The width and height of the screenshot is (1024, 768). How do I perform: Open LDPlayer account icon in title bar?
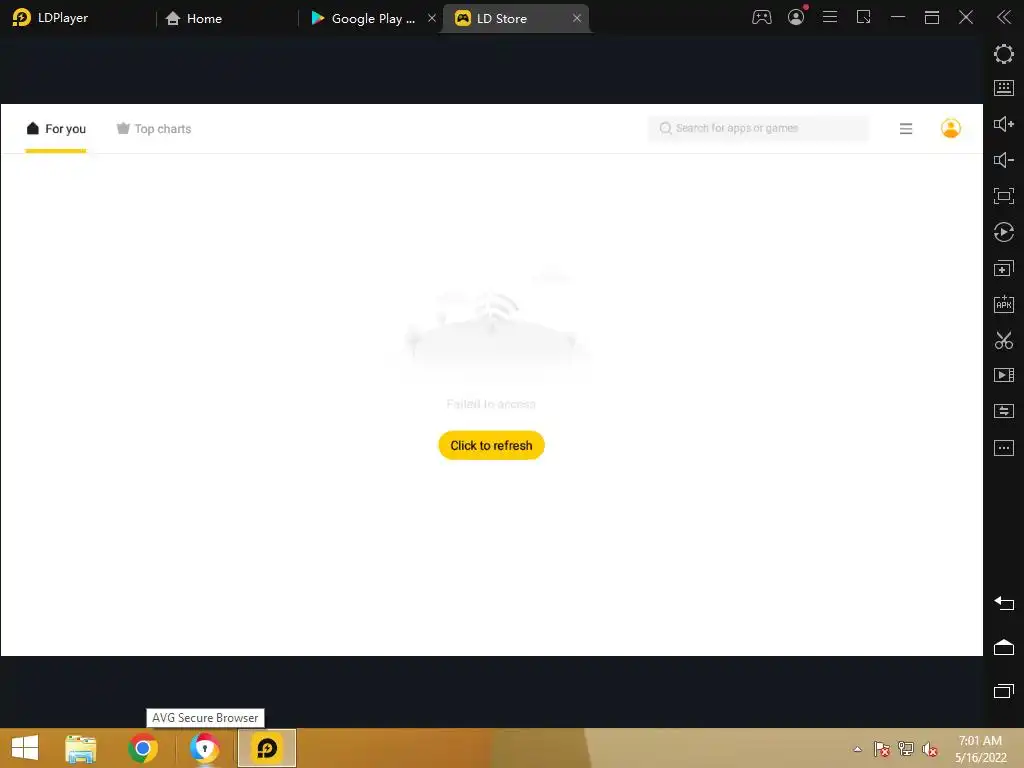[796, 18]
